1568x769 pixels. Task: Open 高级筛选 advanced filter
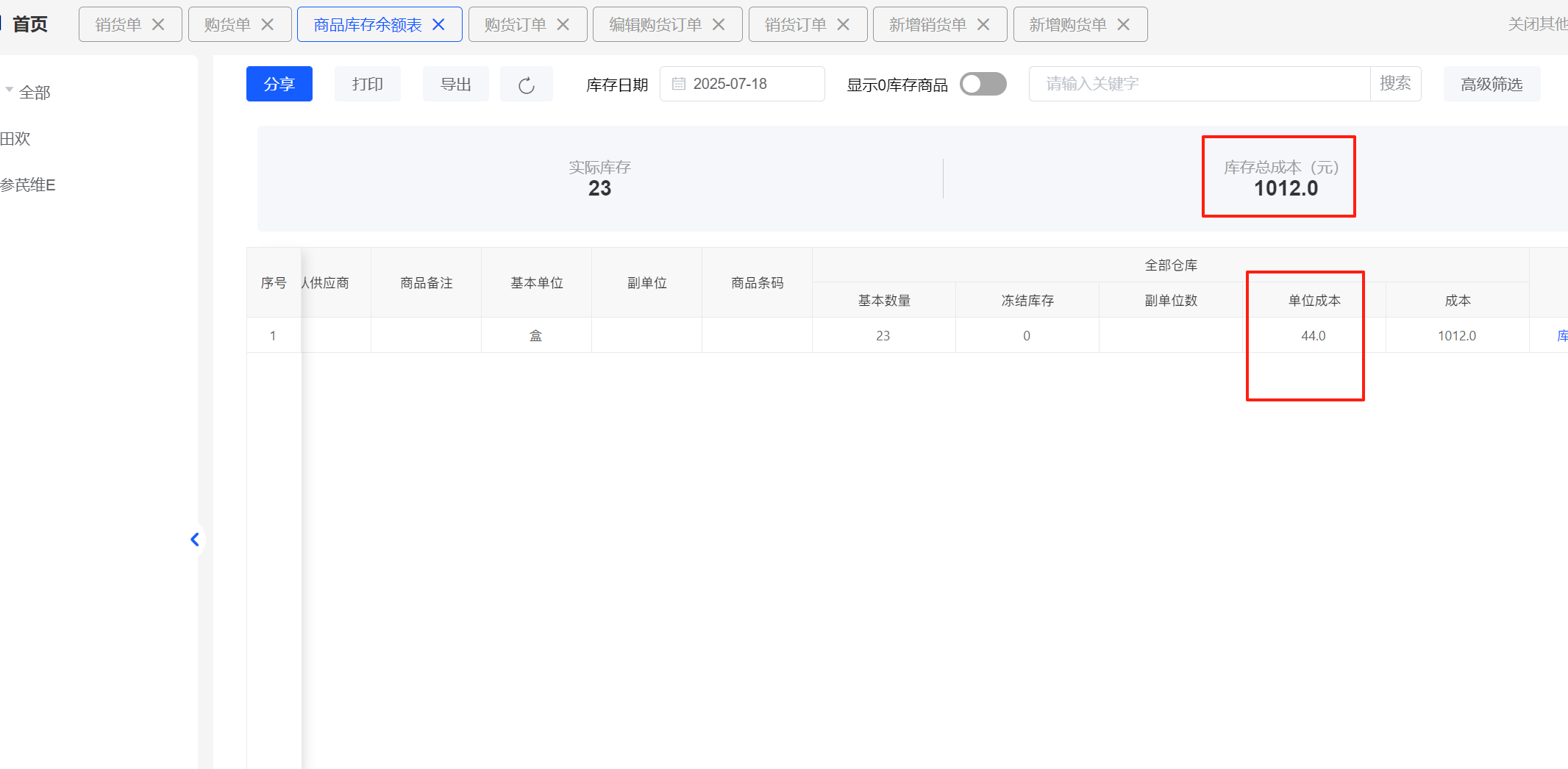coord(1492,84)
